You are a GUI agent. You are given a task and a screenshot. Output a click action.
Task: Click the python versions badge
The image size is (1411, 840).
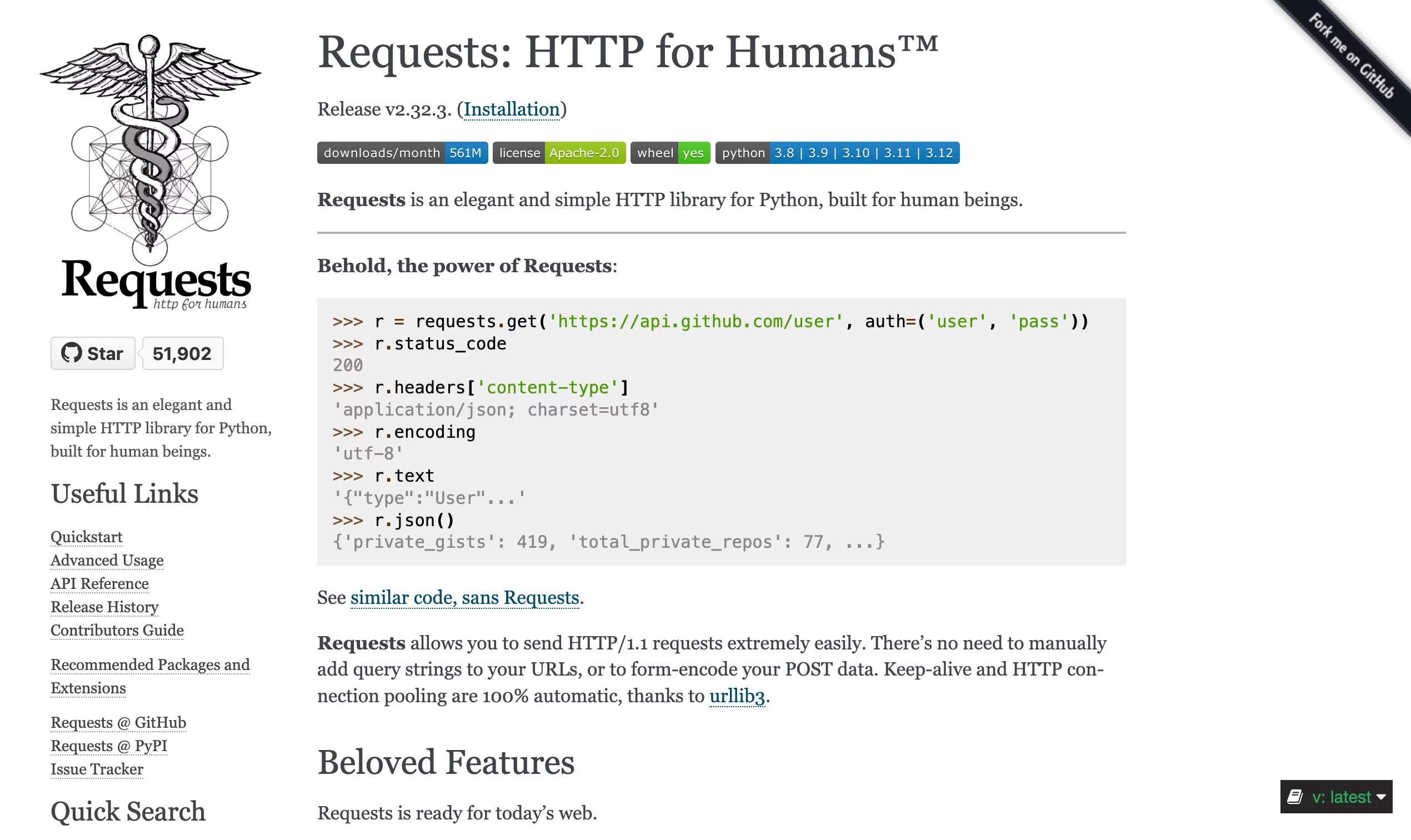837,153
